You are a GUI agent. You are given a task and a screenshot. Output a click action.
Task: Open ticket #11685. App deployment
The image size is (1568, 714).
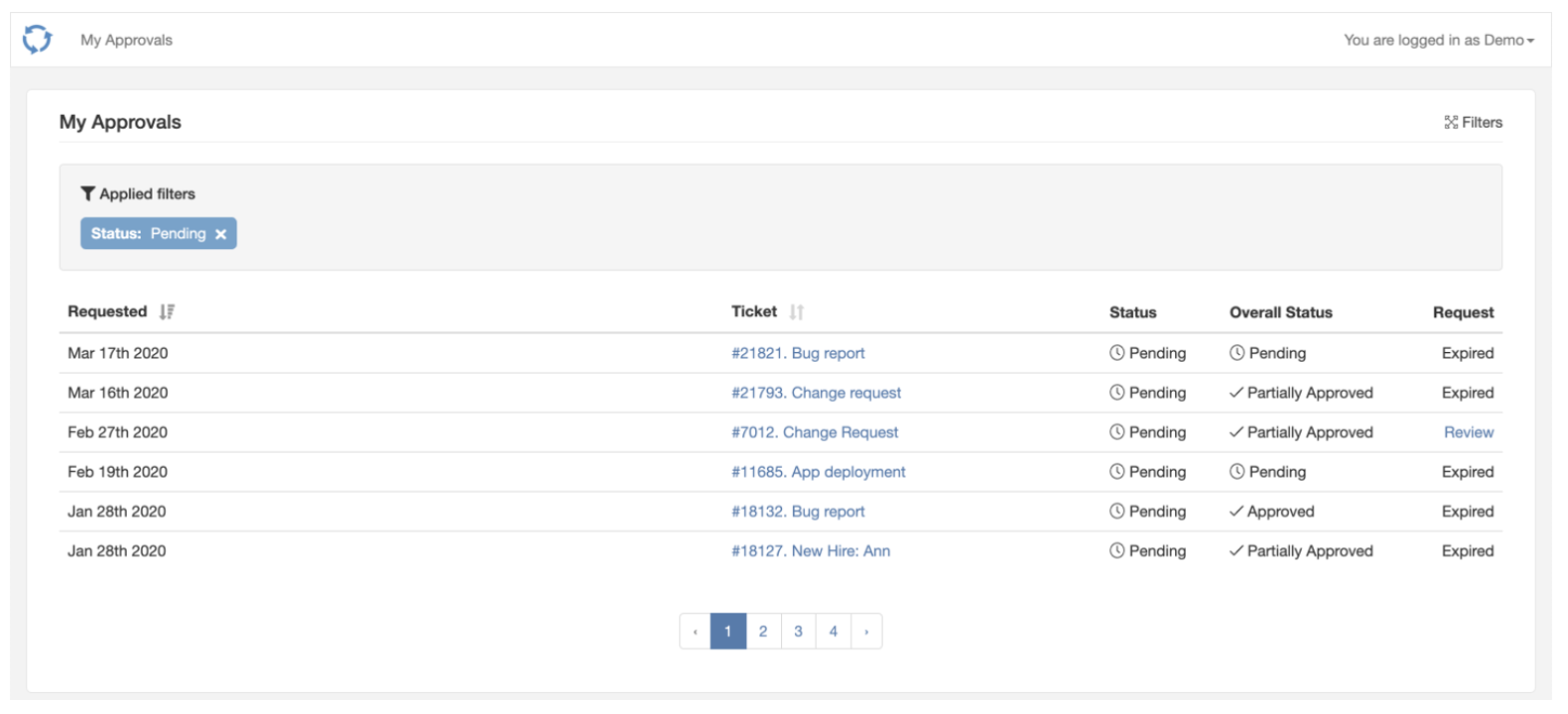818,472
